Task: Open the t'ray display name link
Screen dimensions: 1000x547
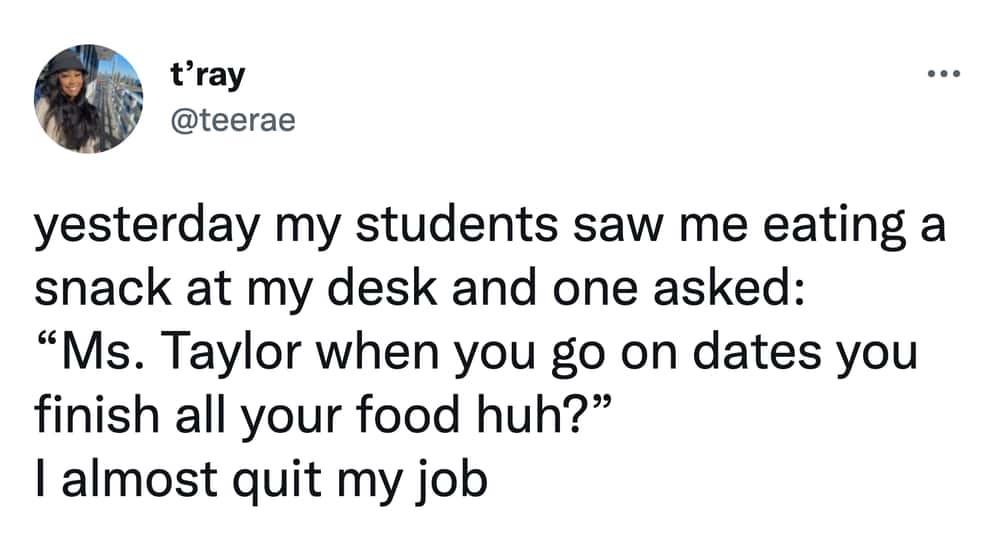Action: pyautogui.click(x=207, y=76)
